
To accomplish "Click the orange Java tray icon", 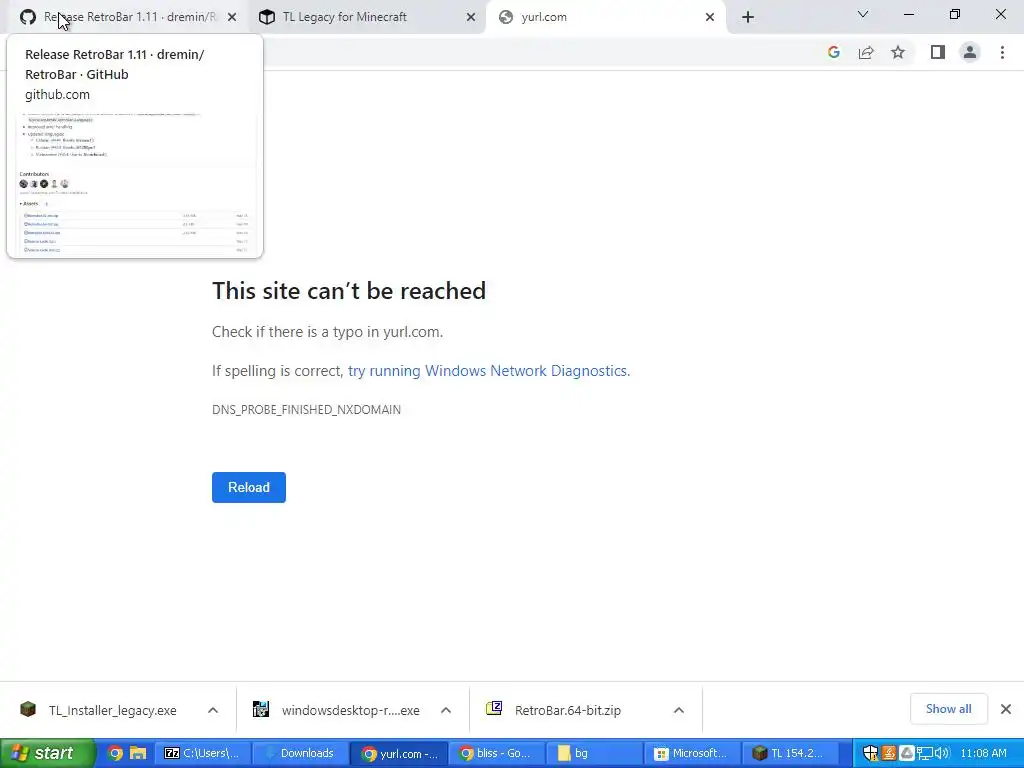I will (889, 753).
